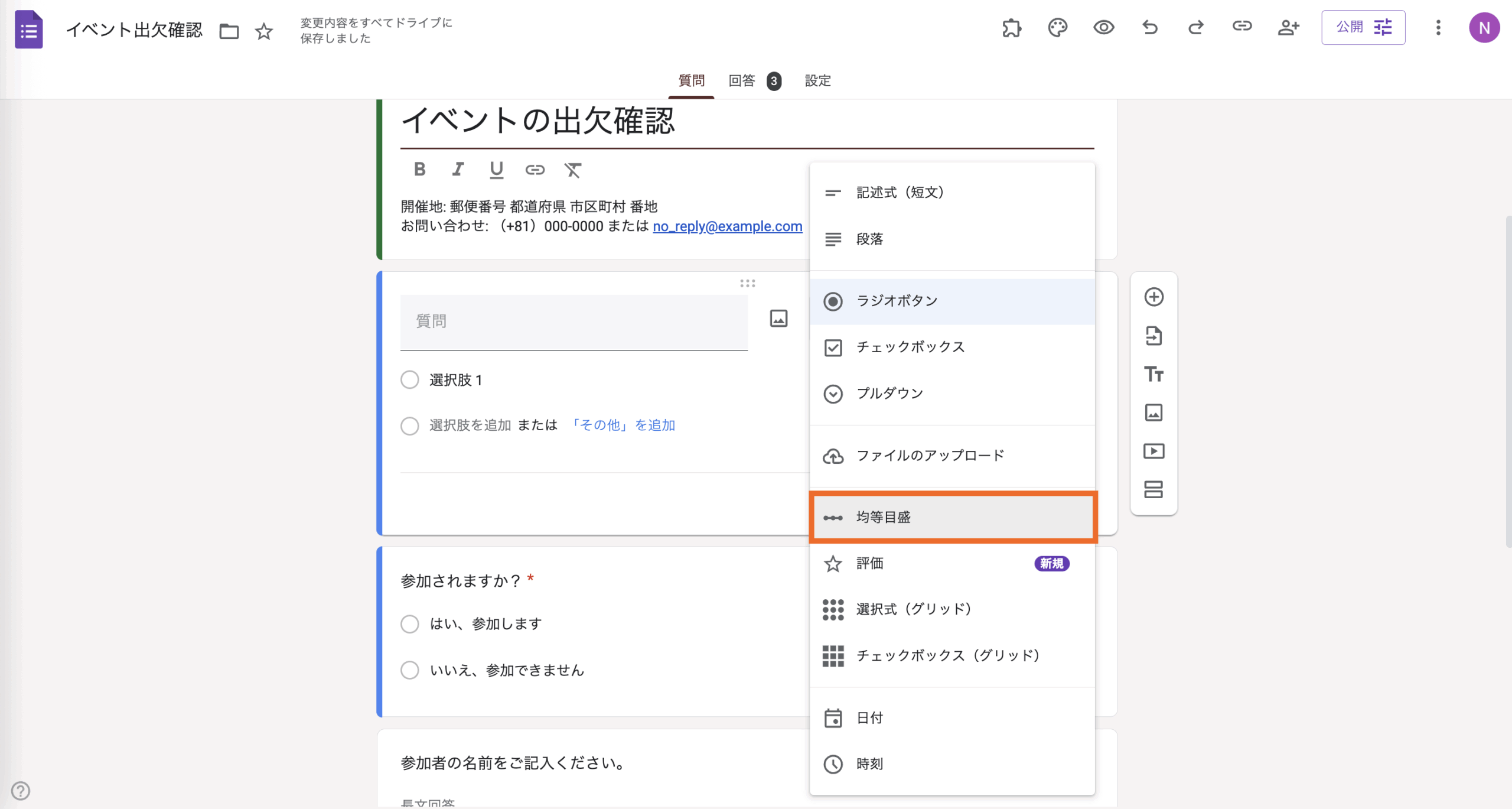Import questions from another form
Screen dimensions: 1512x809
(1154, 335)
